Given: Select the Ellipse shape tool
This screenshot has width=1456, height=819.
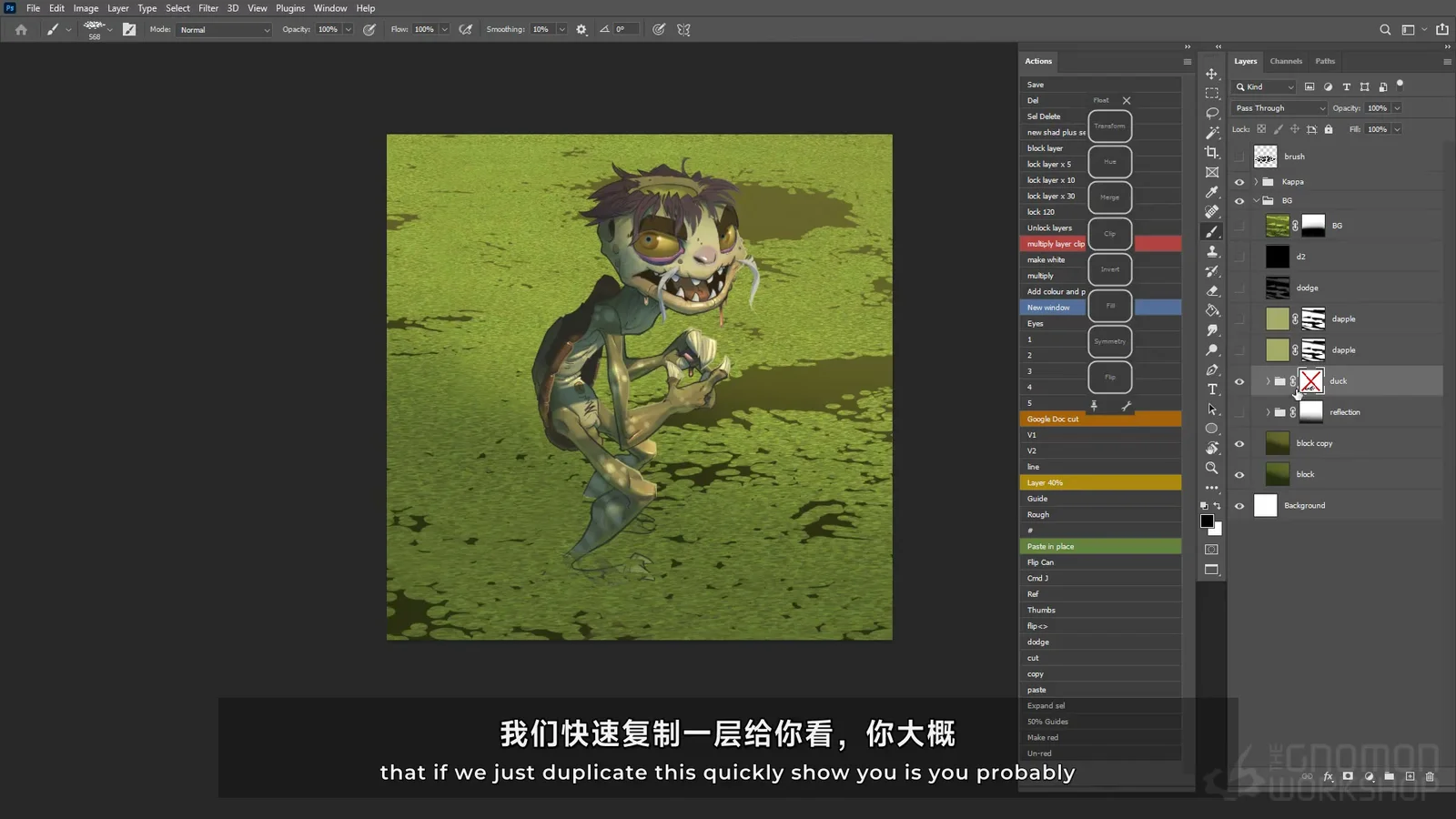Looking at the screenshot, I should (1211, 429).
